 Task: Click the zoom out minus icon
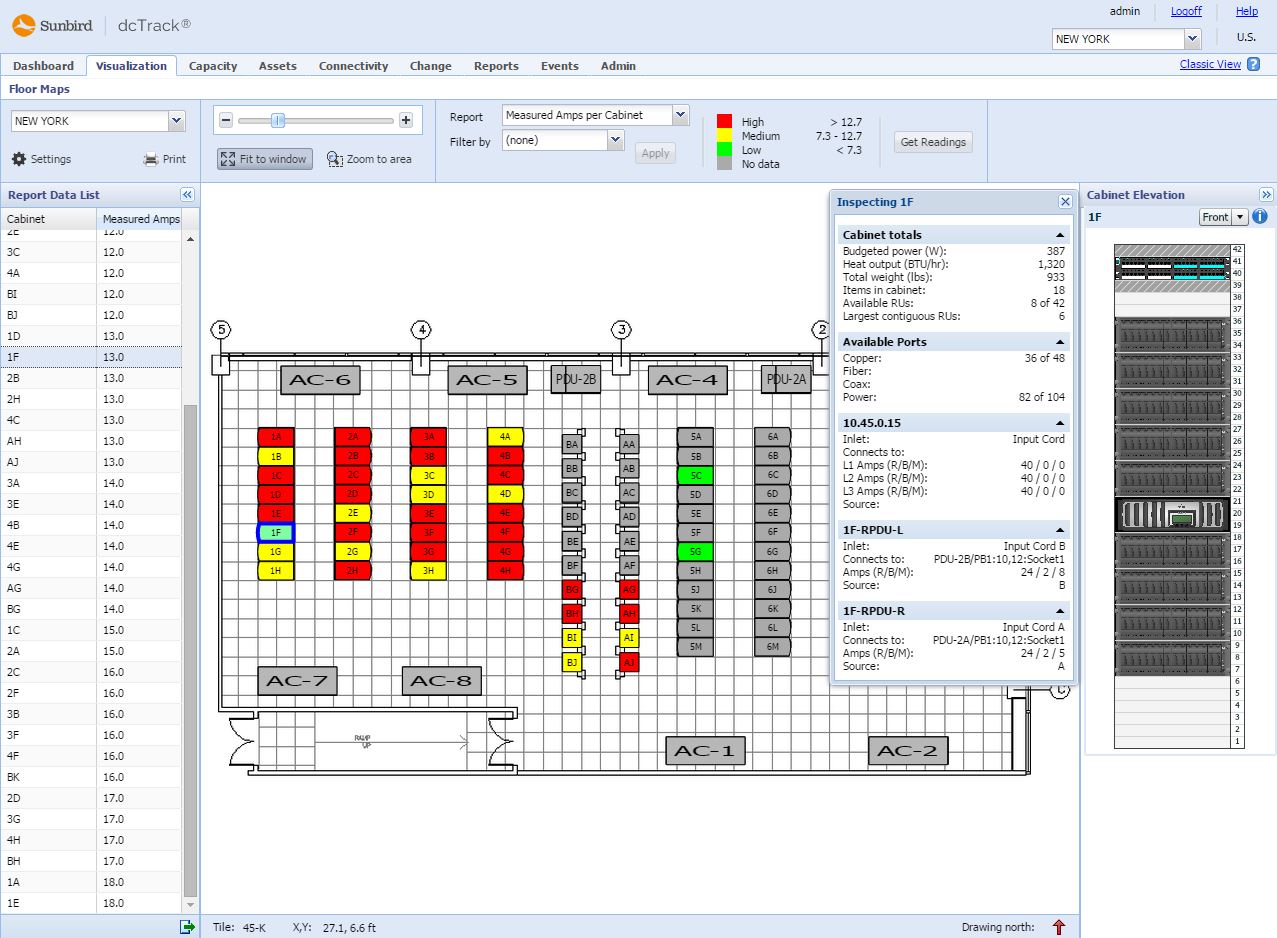click(x=226, y=118)
